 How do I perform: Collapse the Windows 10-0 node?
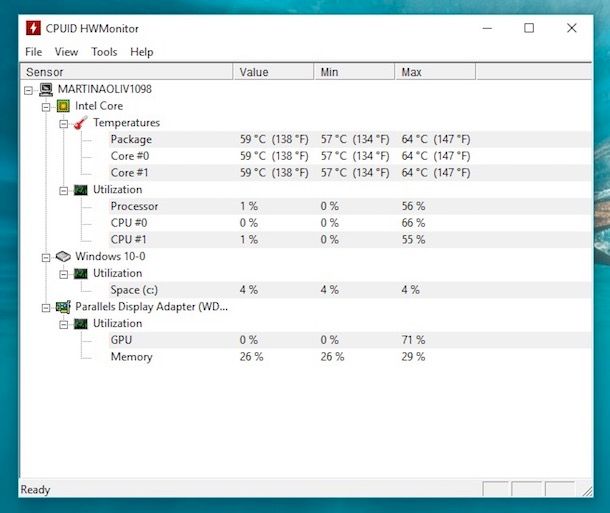pyautogui.click(x=46, y=257)
